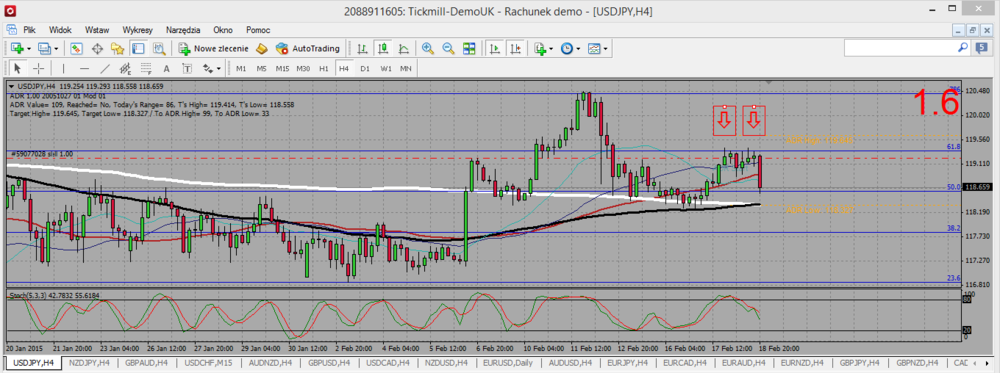Click the Zoom Out magnifier

[448, 48]
